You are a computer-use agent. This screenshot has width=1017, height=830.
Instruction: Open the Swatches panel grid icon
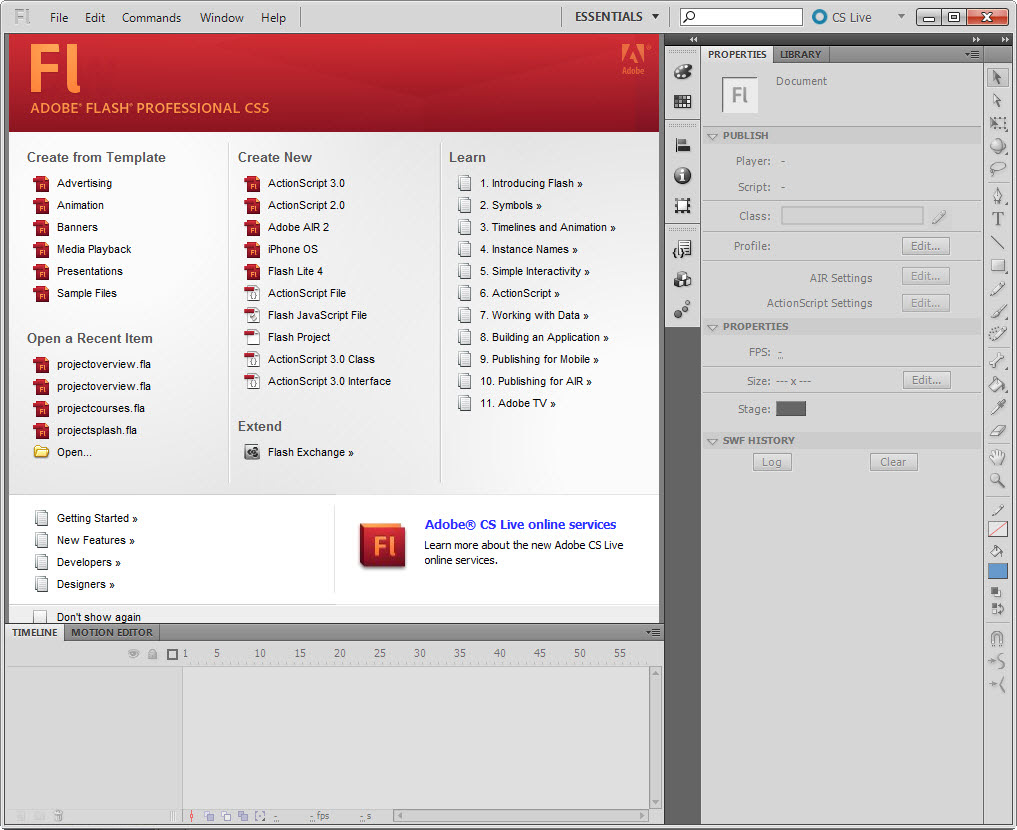[682, 101]
